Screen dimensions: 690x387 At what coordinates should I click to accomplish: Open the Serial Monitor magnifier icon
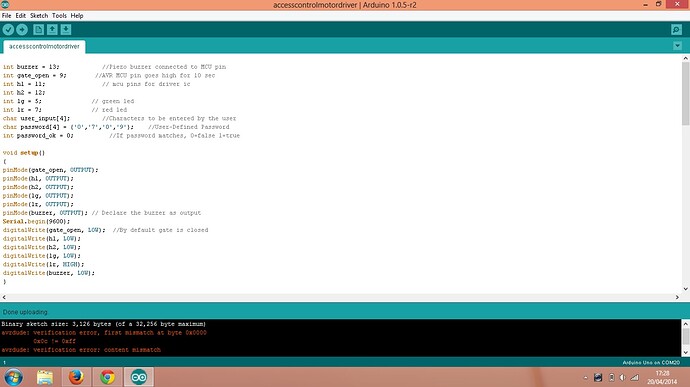(x=676, y=29)
